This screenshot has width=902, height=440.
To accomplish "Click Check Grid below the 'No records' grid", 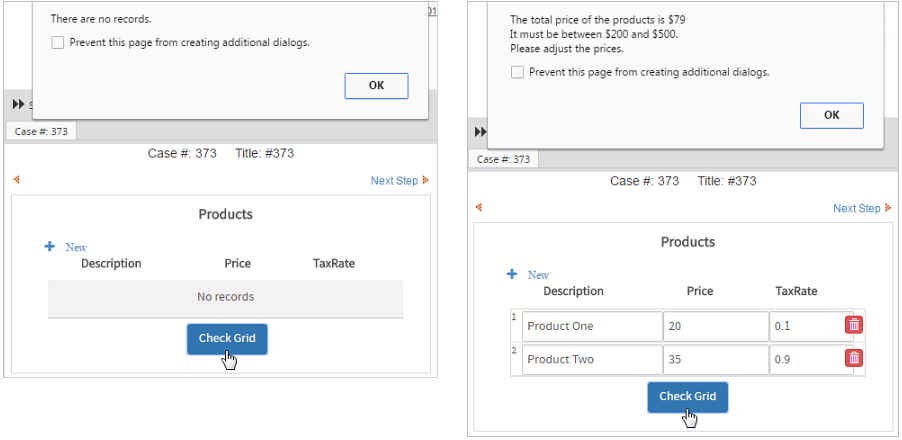I will [x=227, y=338].
